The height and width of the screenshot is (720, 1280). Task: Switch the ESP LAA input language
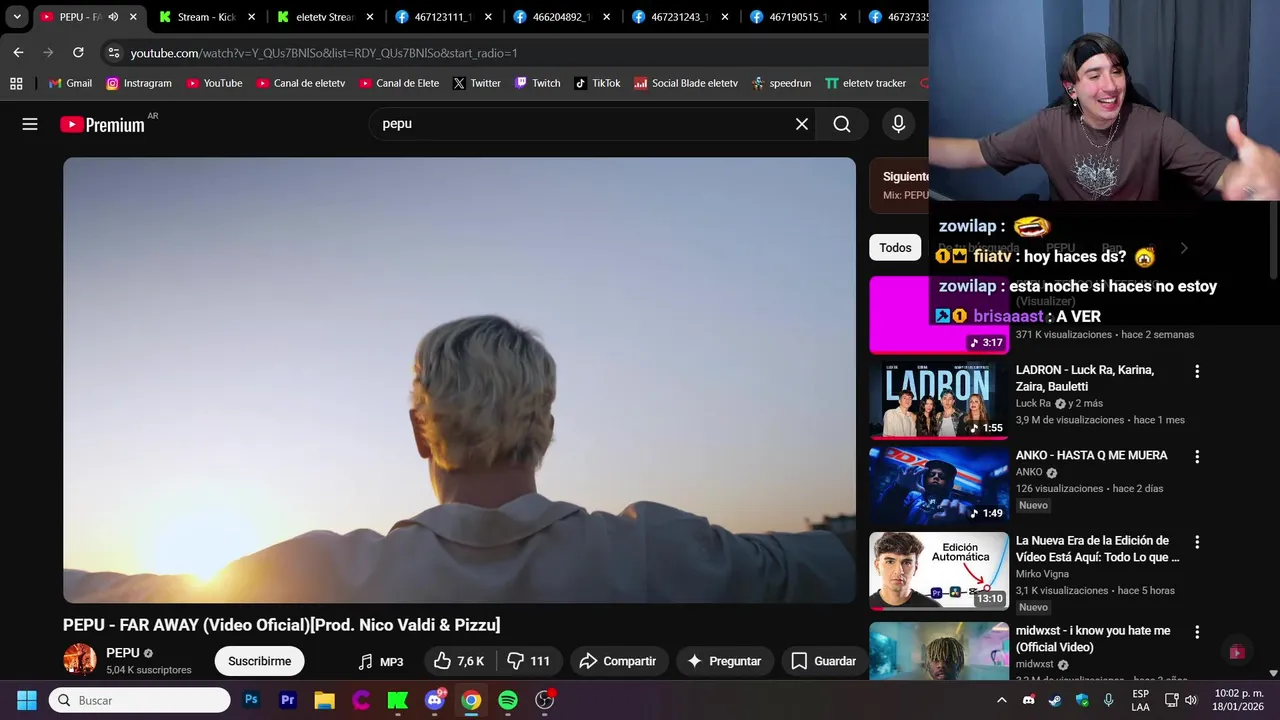click(x=1140, y=700)
